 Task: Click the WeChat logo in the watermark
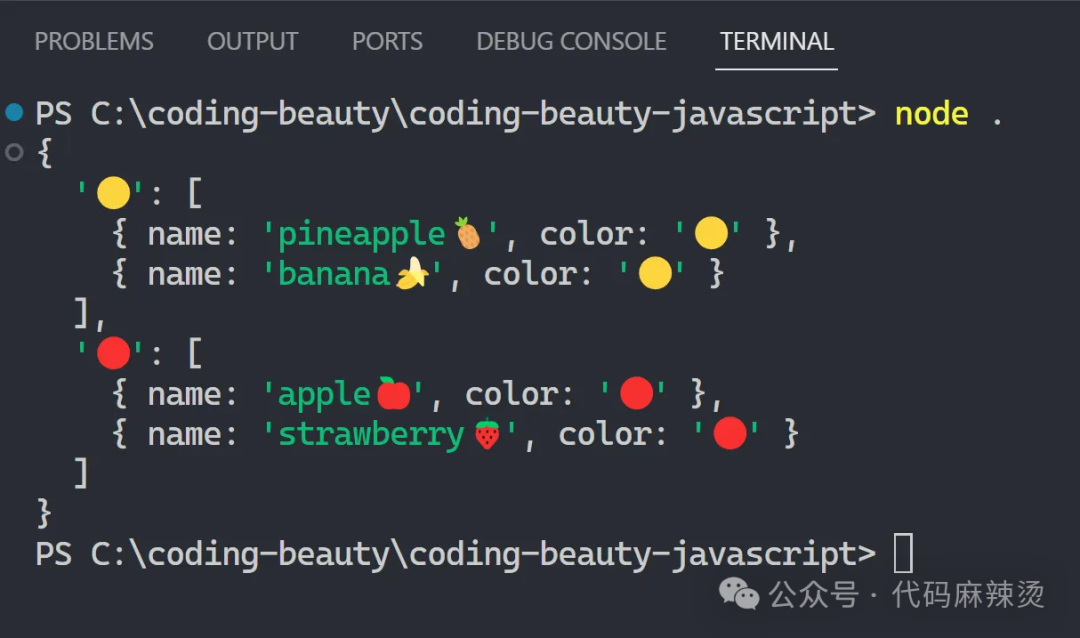point(740,595)
